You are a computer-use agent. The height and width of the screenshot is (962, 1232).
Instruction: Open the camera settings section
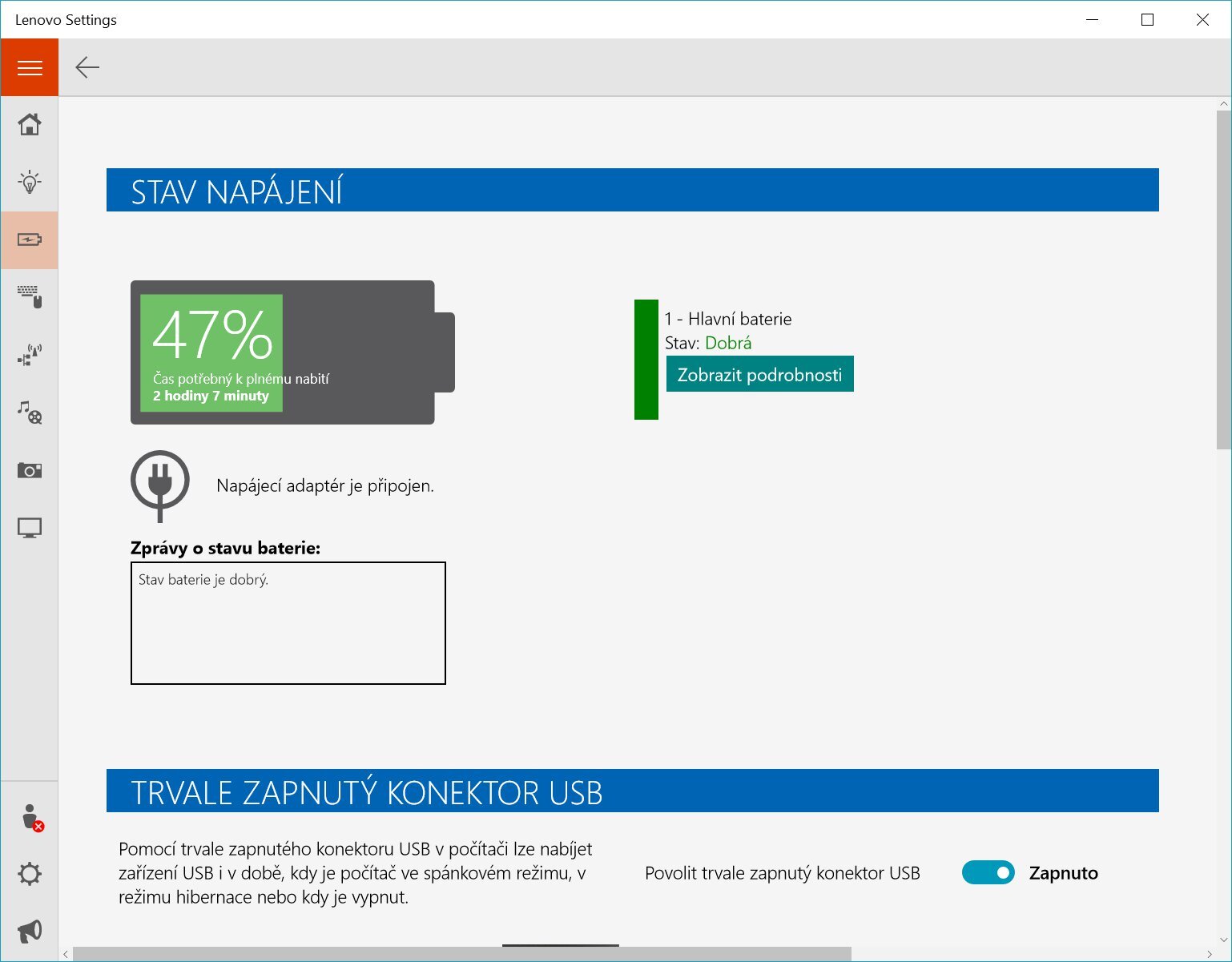[x=30, y=470]
